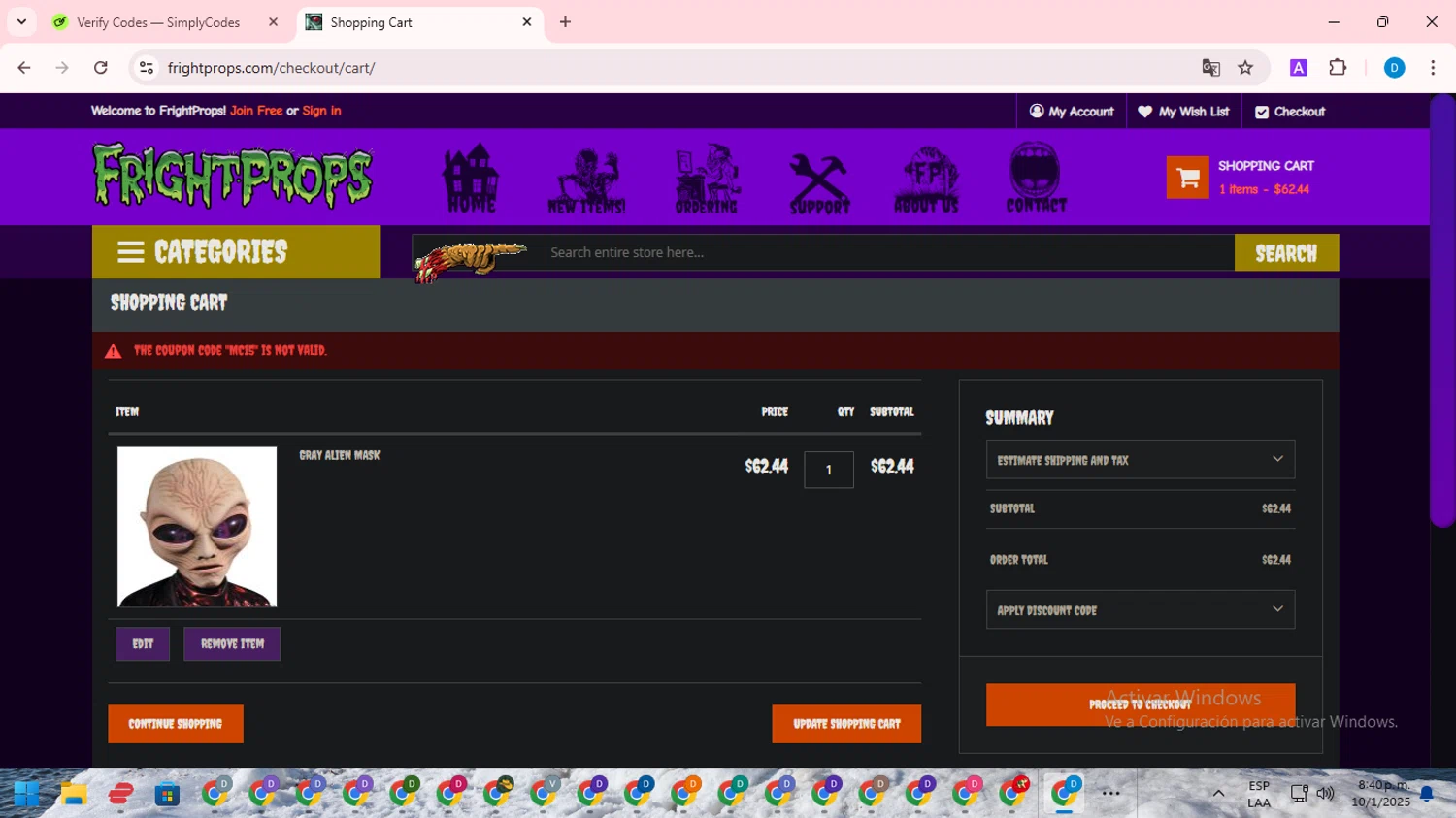Click the Checkout link in top bar

coord(1290,112)
